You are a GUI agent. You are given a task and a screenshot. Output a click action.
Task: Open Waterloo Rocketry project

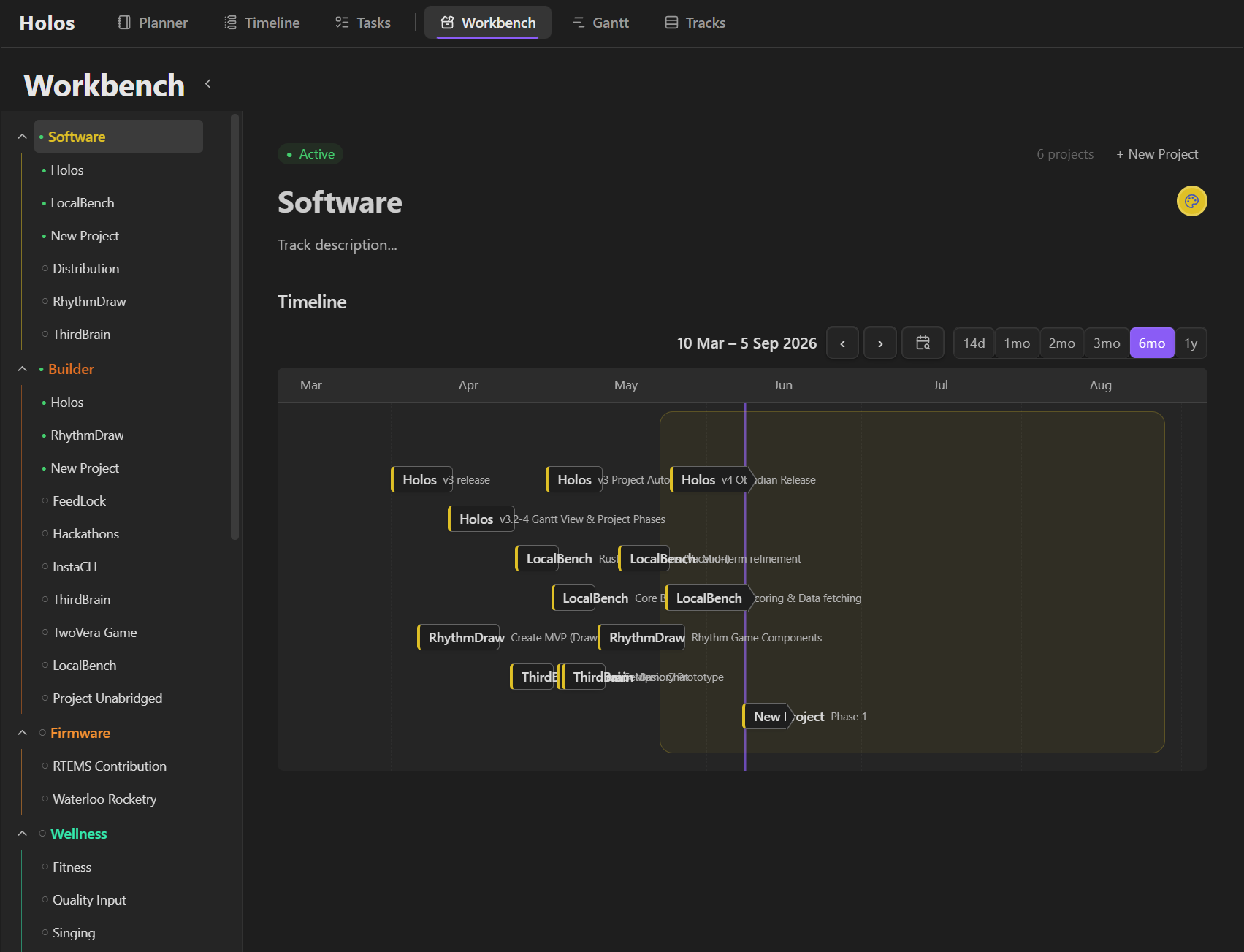pyautogui.click(x=104, y=799)
